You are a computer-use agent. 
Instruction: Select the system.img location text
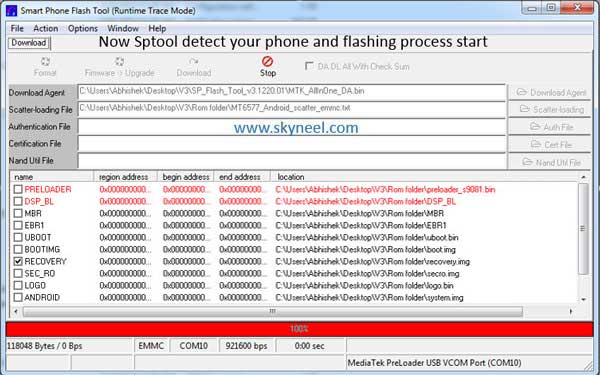(x=369, y=297)
